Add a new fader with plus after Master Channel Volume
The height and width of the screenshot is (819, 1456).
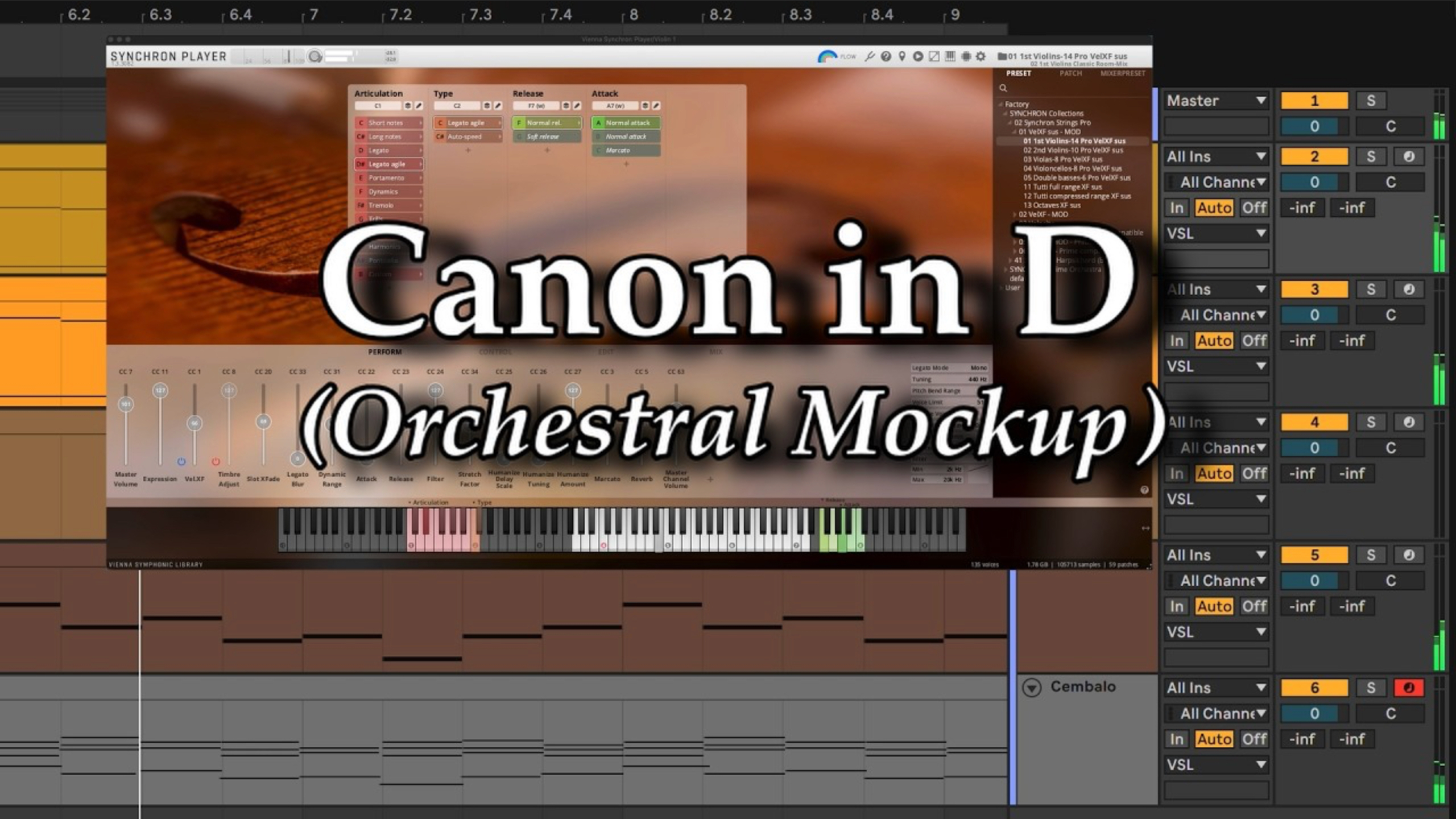[x=710, y=479]
